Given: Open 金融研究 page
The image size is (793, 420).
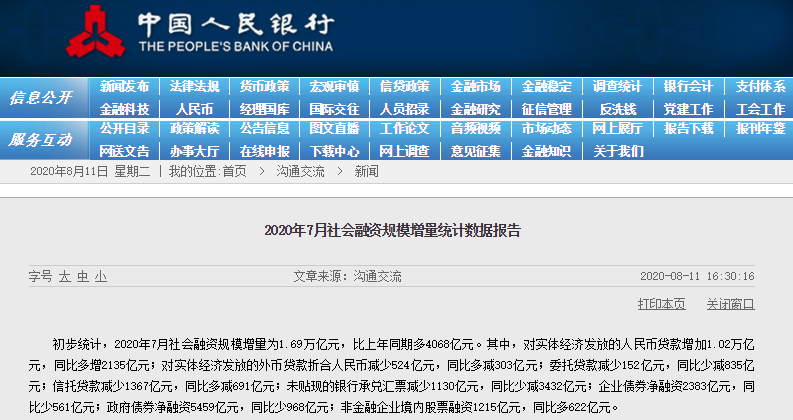Looking at the screenshot, I should tap(475, 109).
